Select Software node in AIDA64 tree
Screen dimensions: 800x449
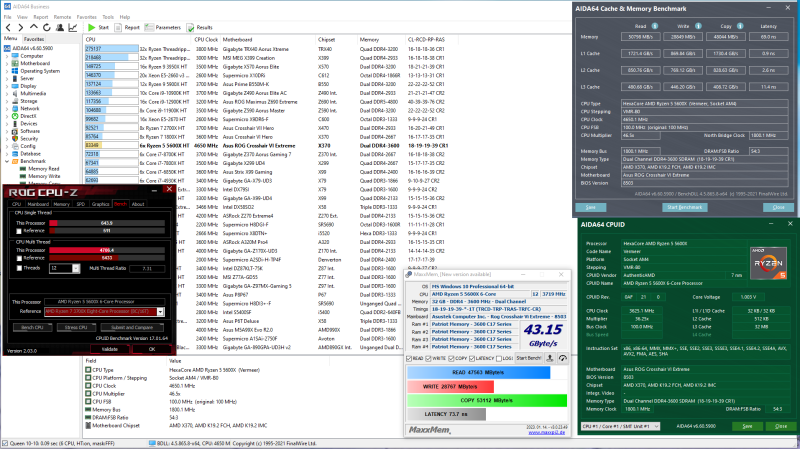pyautogui.click(x=26, y=131)
